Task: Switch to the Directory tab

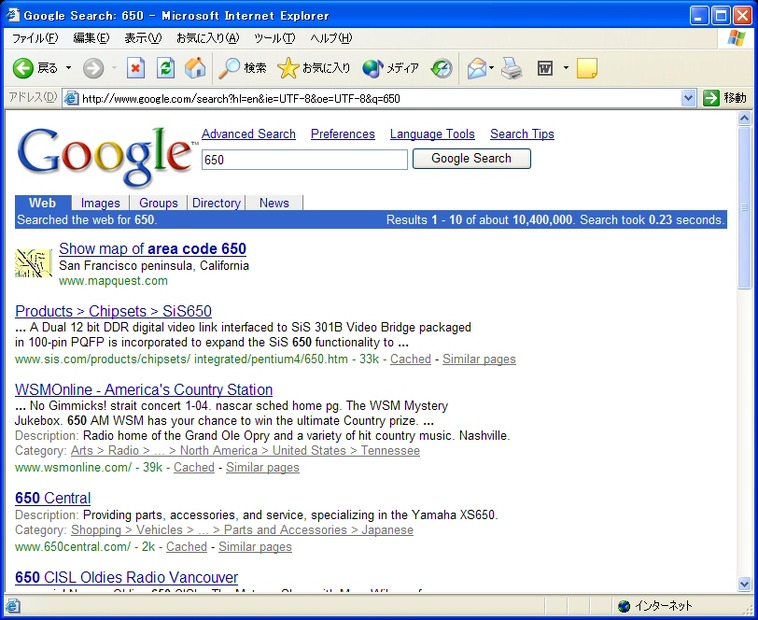Action: [x=216, y=203]
